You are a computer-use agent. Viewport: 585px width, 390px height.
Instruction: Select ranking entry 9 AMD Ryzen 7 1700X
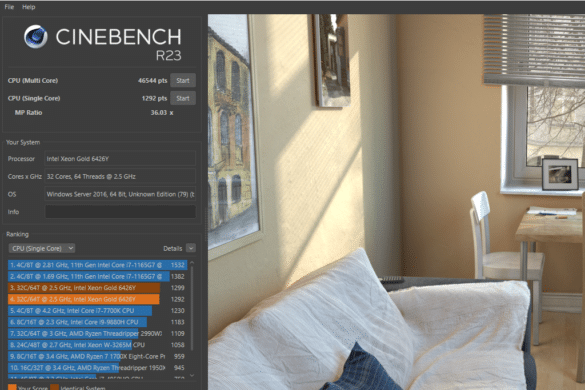click(x=97, y=356)
